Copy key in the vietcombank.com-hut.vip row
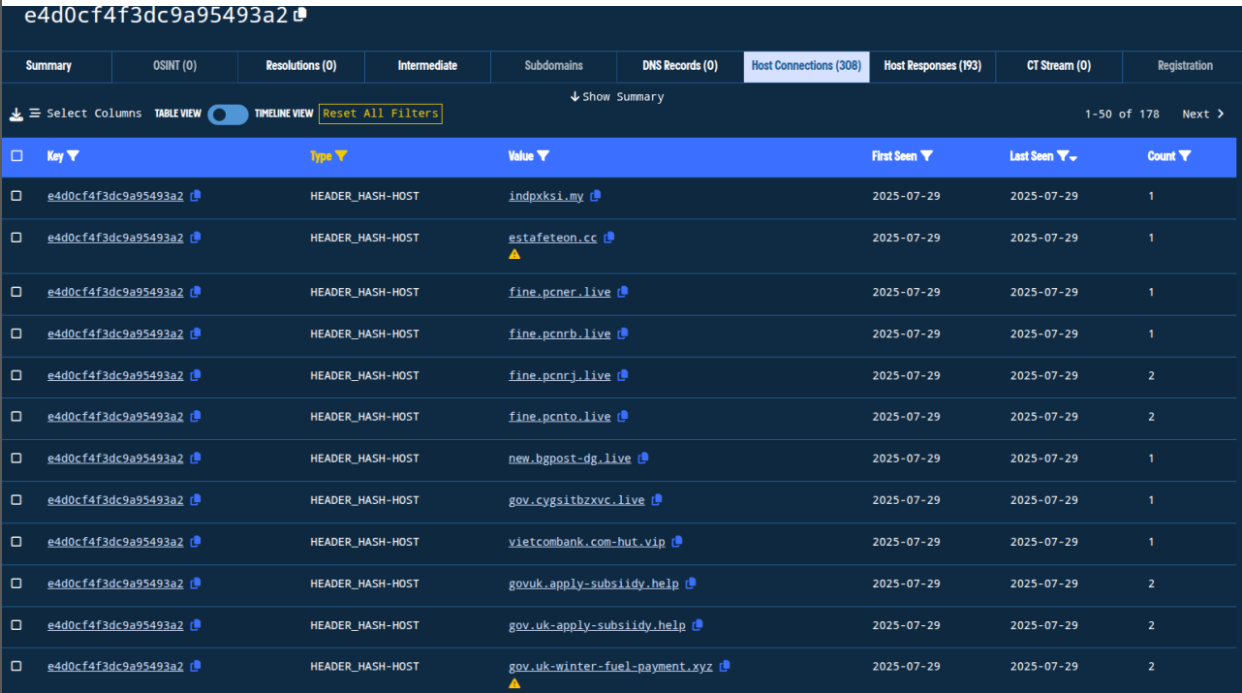Viewport: 1242px width, 693px height. tap(195, 542)
